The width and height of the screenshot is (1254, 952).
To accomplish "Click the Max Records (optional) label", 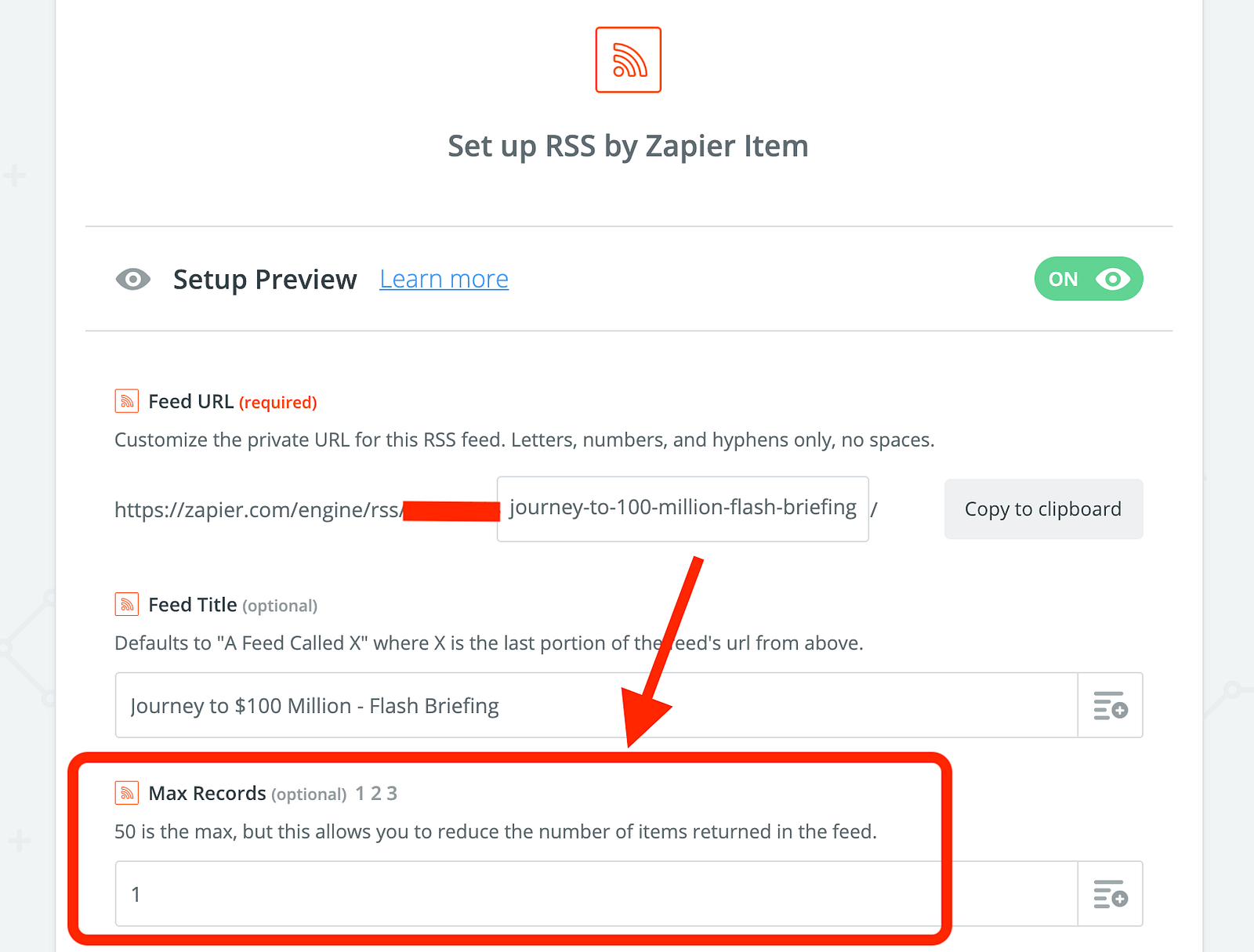I will (247, 794).
